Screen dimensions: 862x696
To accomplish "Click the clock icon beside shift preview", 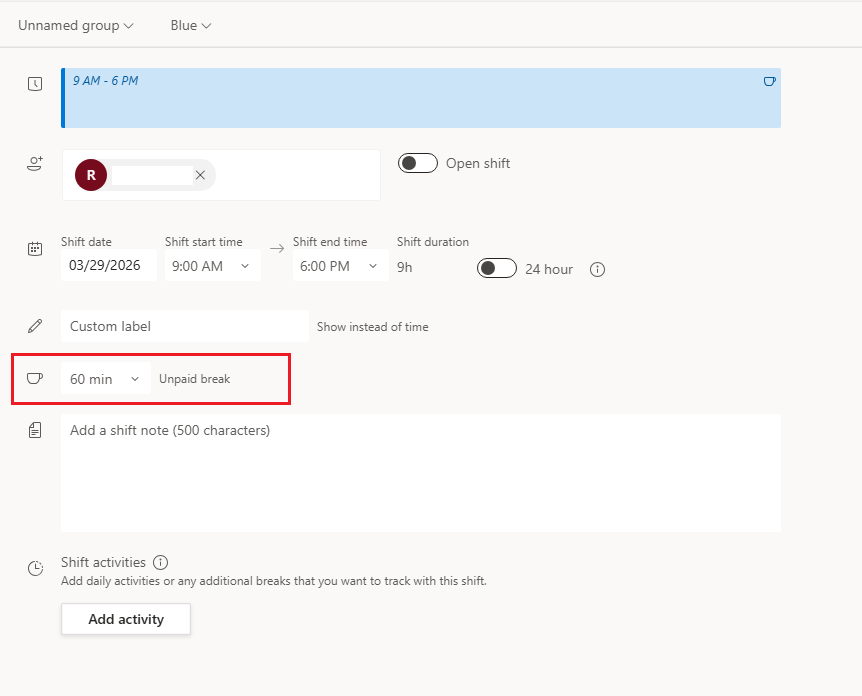I will click(35, 84).
